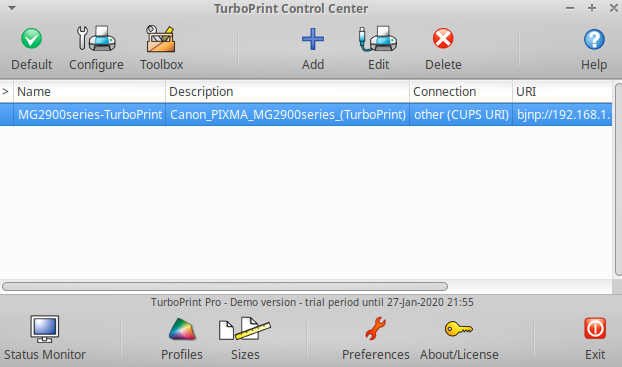This screenshot has height=367, width=622.
Task: Open the Configure printer tool
Action: pyautogui.click(x=96, y=48)
